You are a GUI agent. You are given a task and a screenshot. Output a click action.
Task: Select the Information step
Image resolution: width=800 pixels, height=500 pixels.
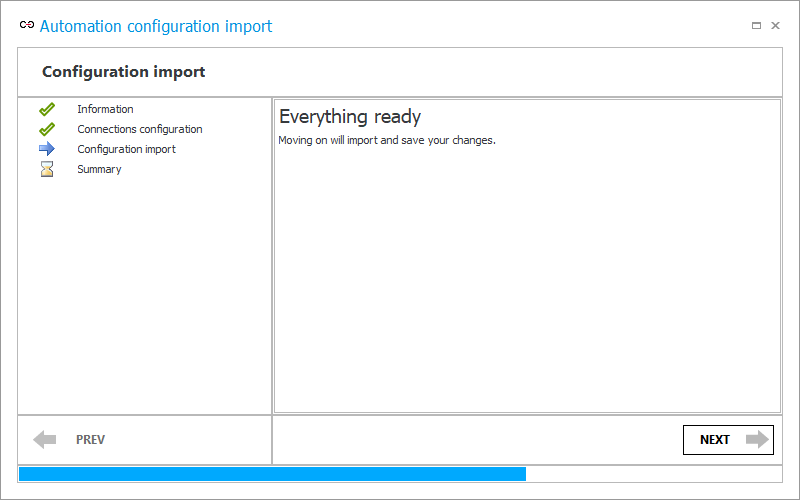point(105,109)
